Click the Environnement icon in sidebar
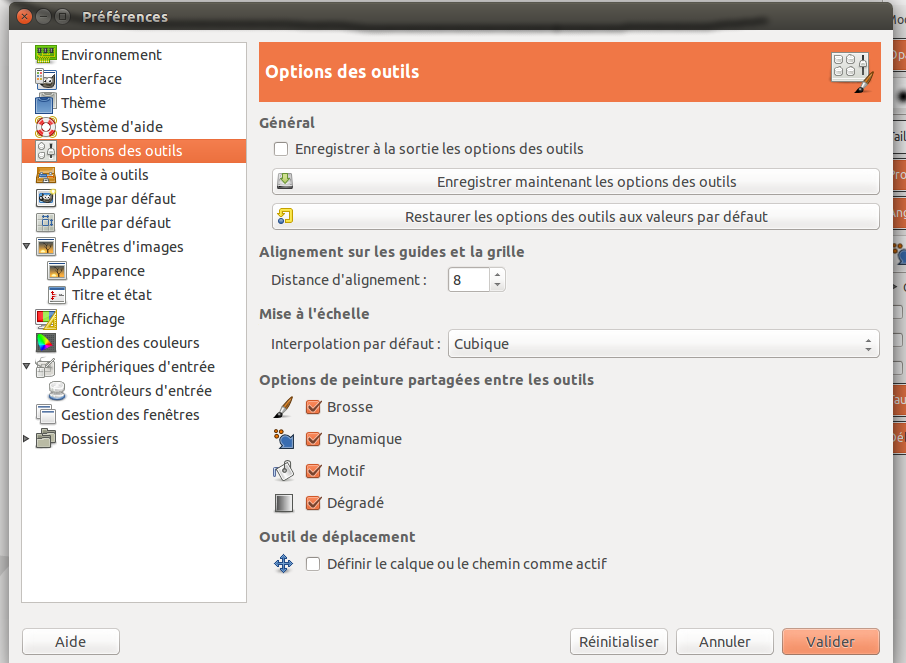 point(46,54)
